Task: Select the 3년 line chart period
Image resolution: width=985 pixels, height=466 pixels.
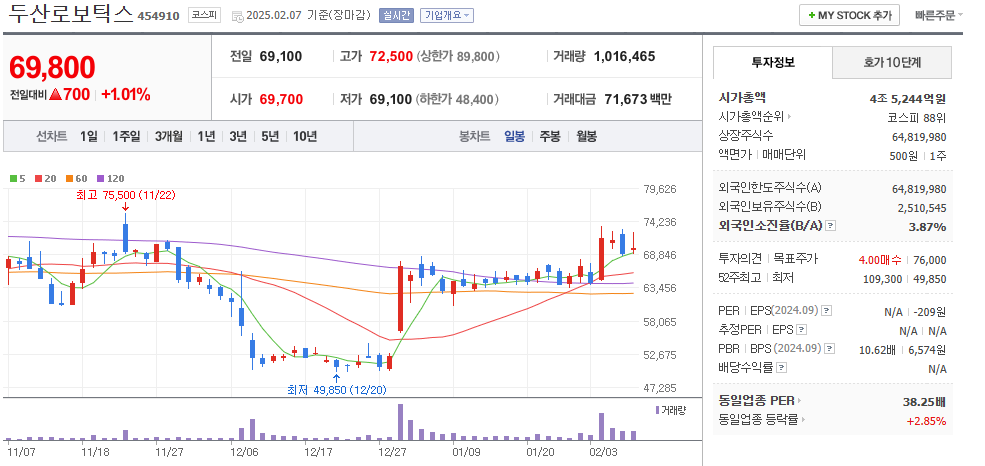Action: [238, 136]
